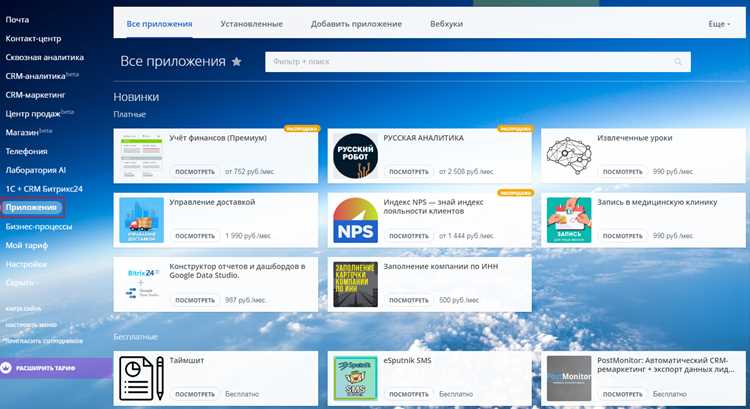Expand the Скрыть item in left menu
Image resolution: width=750 pixels, height=409 pixels.
22,283
